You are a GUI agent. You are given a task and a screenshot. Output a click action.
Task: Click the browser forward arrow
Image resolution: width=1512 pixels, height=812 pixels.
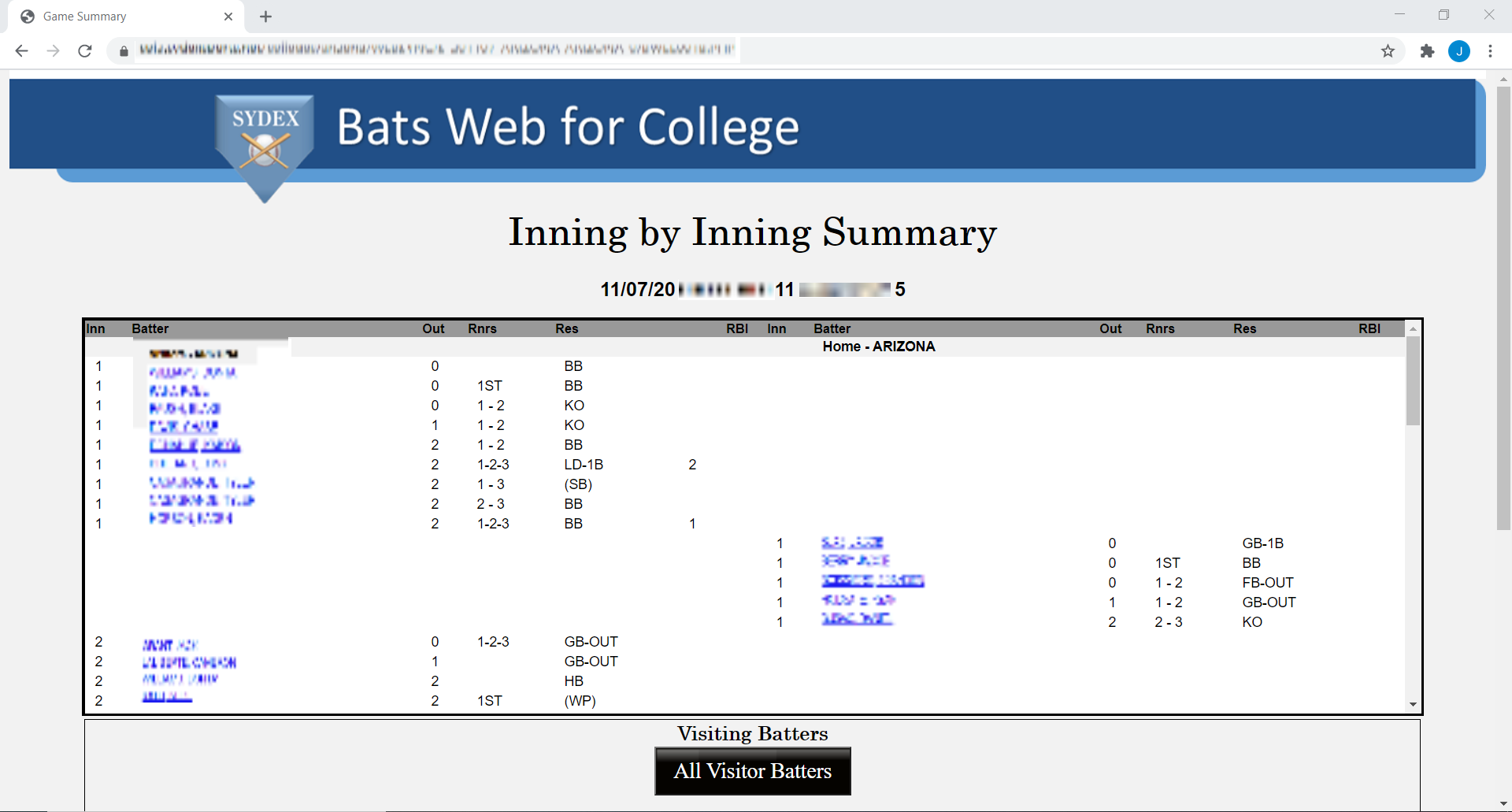pyautogui.click(x=53, y=50)
